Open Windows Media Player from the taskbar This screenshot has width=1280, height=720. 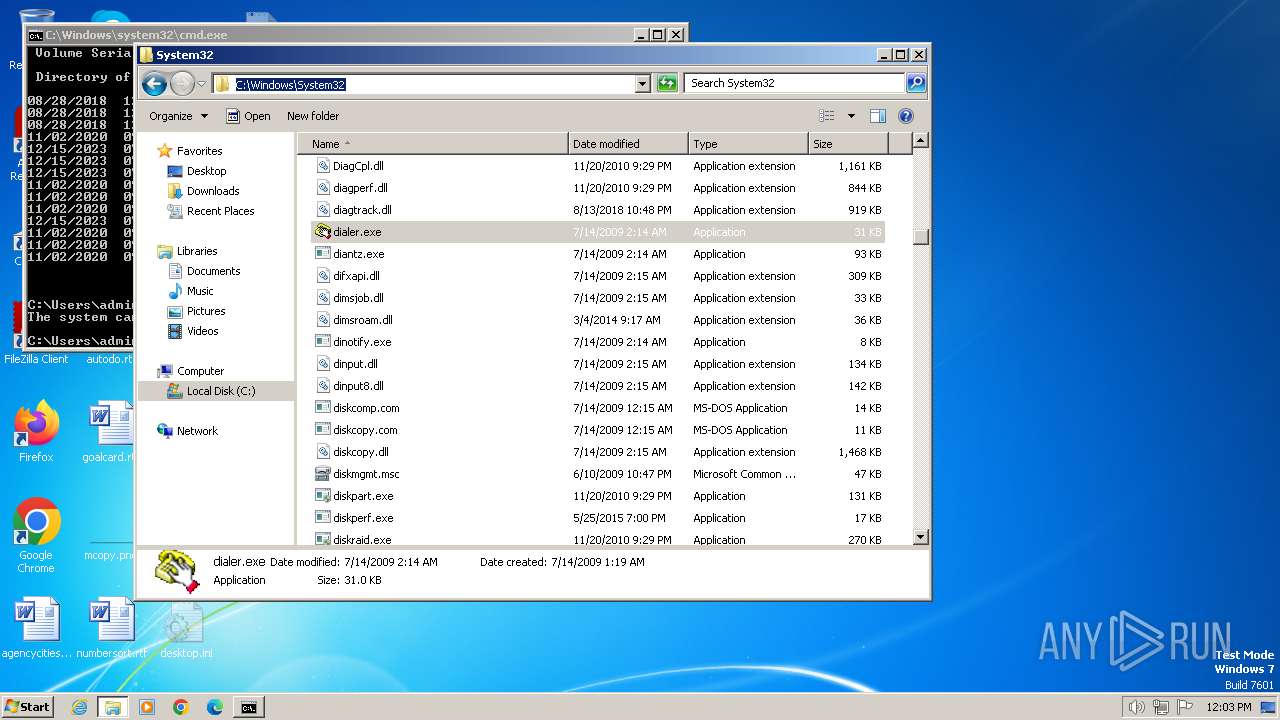pos(147,707)
